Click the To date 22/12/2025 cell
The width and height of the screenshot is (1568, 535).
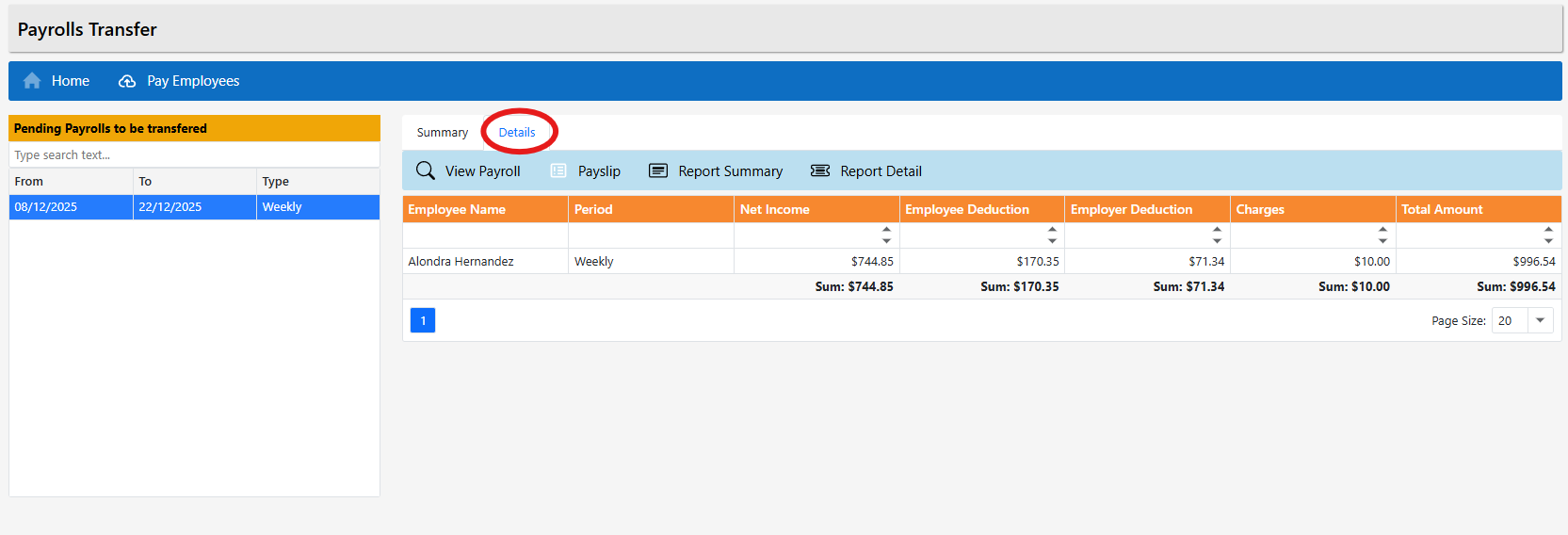pyautogui.click(x=195, y=207)
